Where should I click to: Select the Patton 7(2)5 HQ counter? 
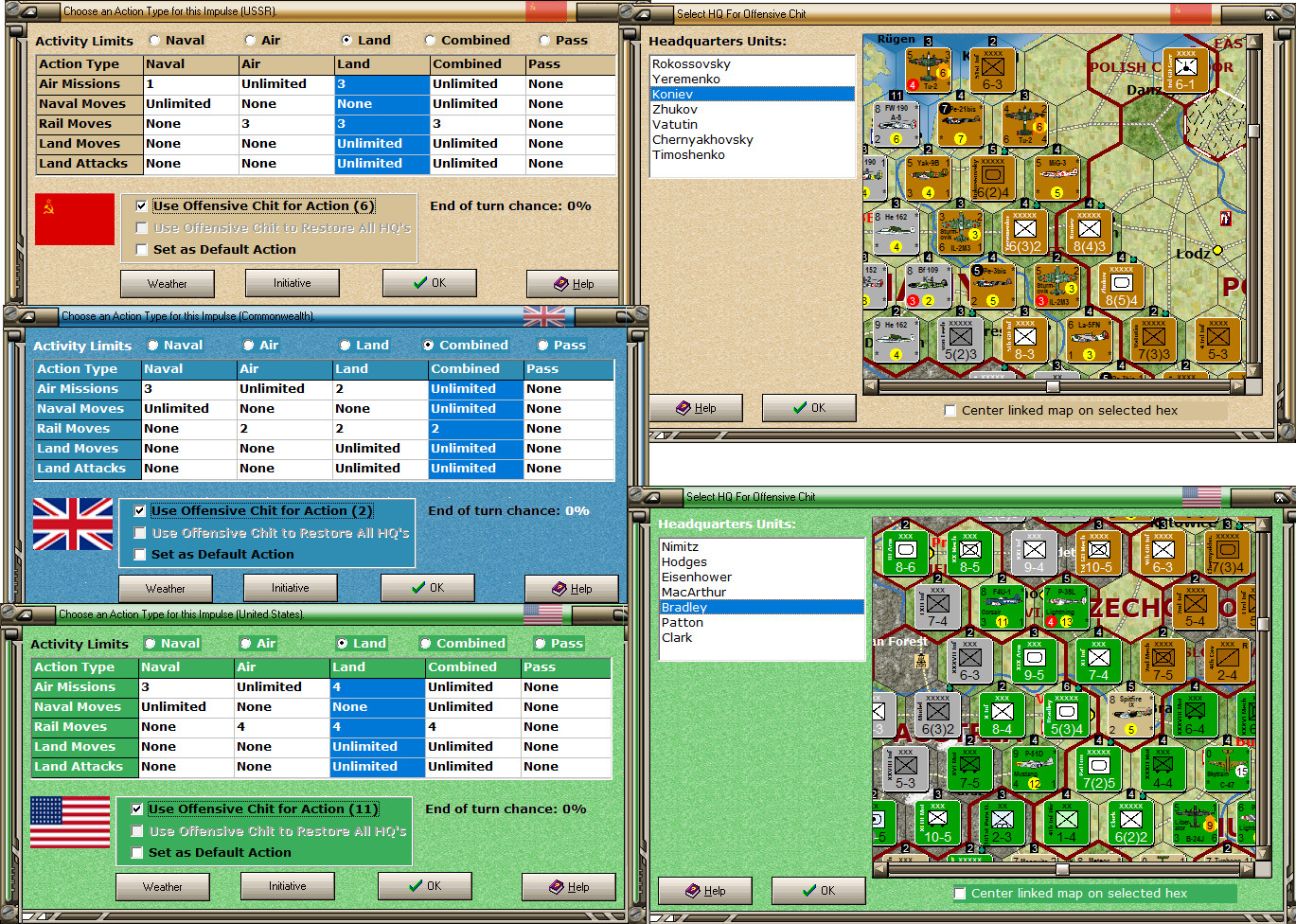1098,769
